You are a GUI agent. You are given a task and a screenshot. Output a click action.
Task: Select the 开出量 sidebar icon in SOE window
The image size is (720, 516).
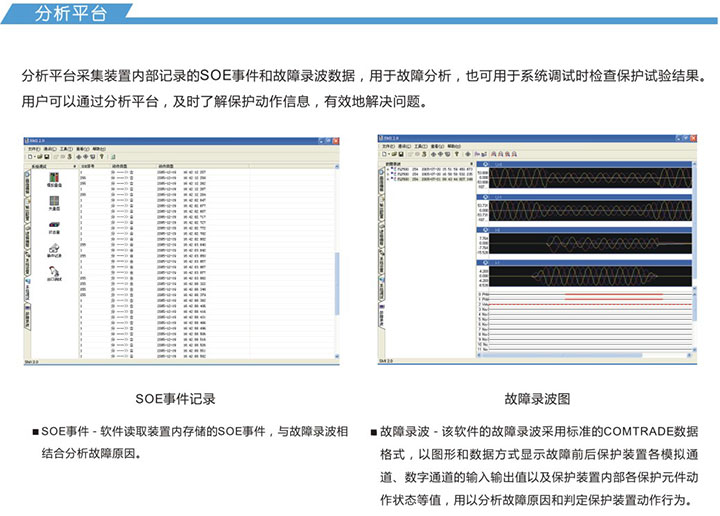click(x=54, y=227)
